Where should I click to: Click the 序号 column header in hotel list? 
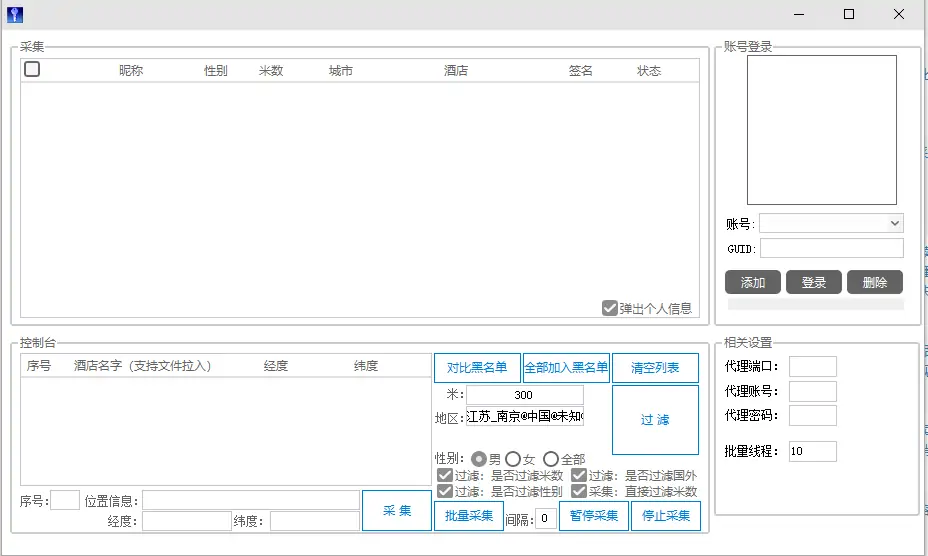pyautogui.click(x=38, y=366)
